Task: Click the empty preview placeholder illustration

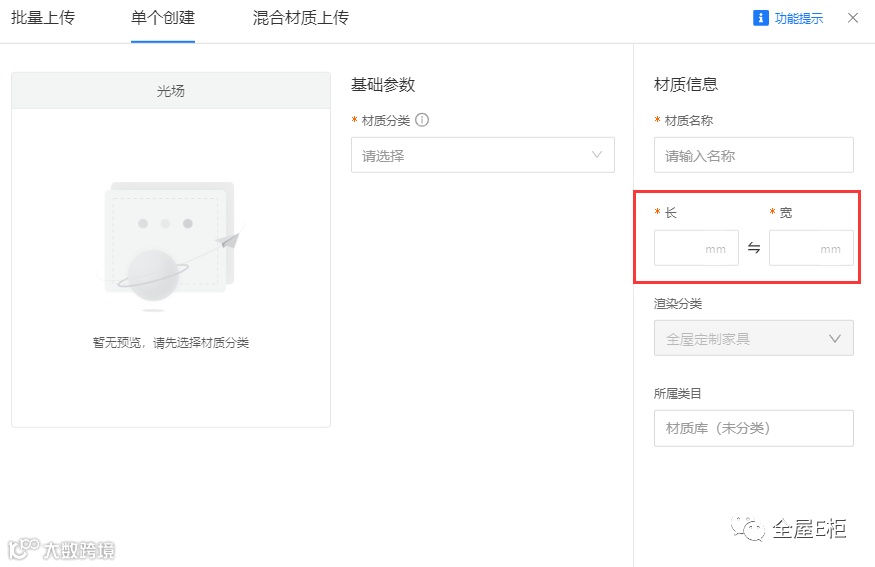Action: click(x=172, y=240)
